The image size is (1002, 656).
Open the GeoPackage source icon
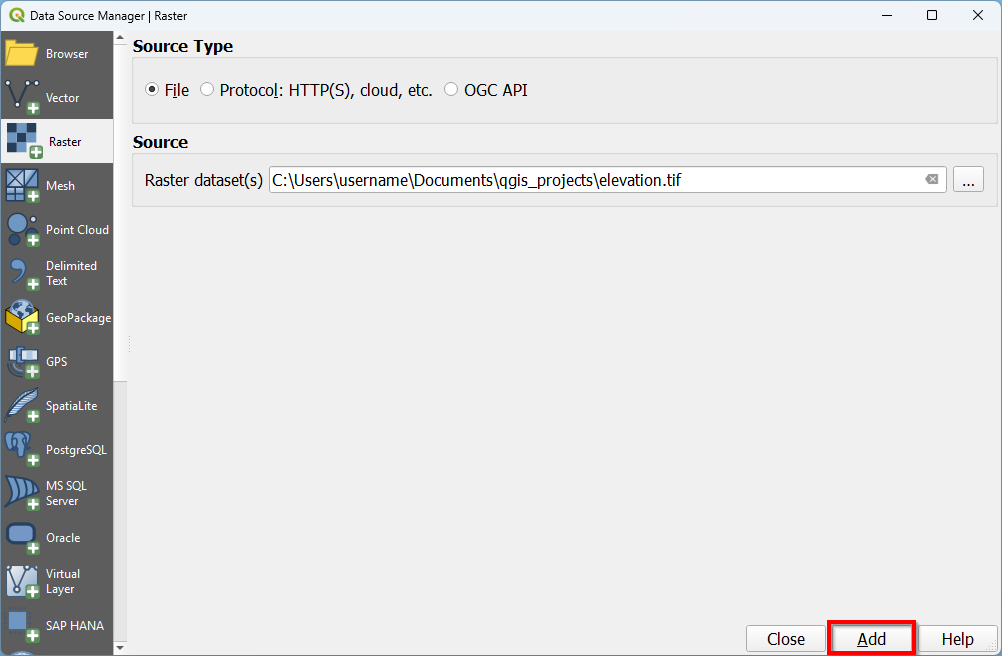[22, 318]
